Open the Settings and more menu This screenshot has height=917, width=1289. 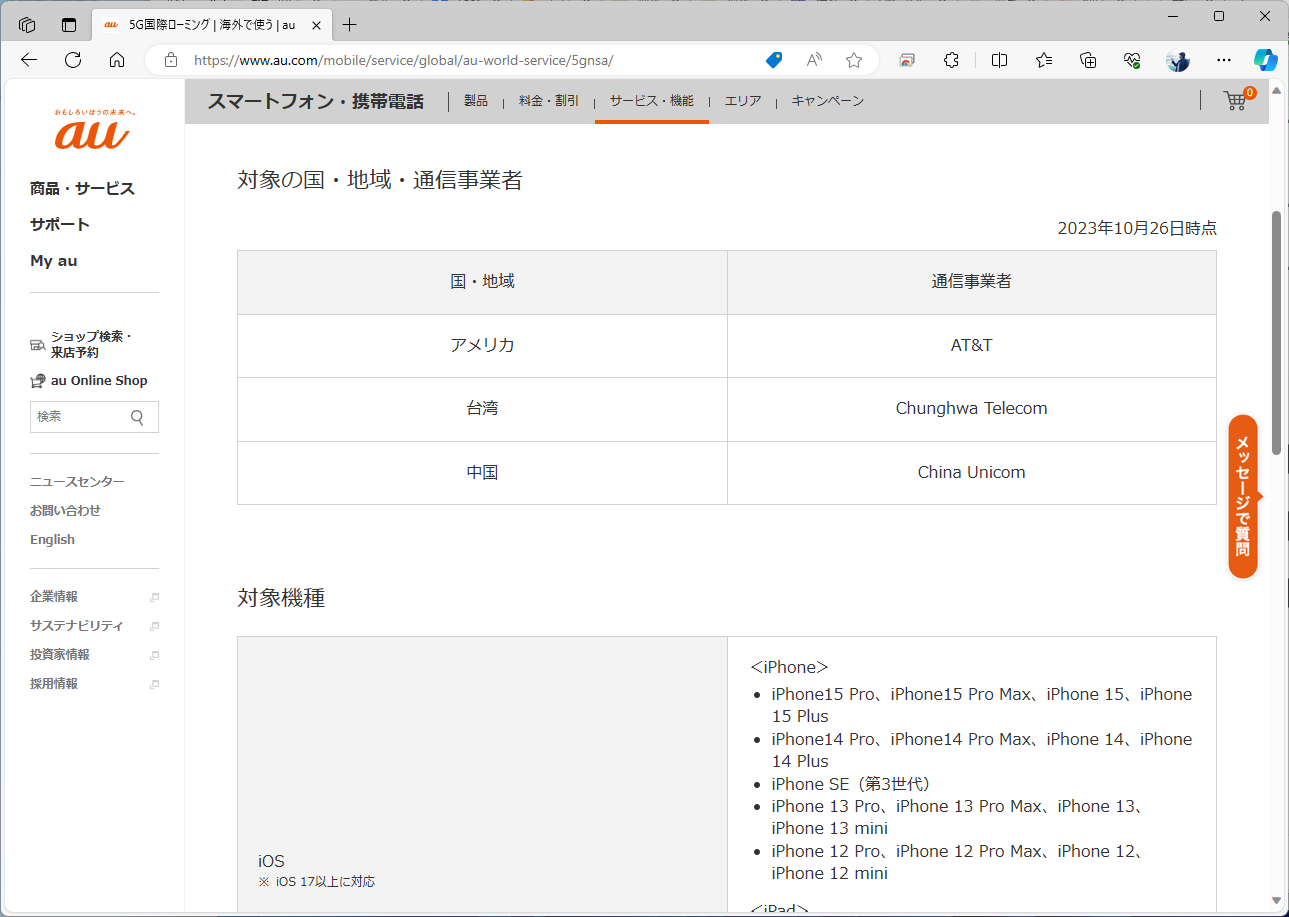1224,60
